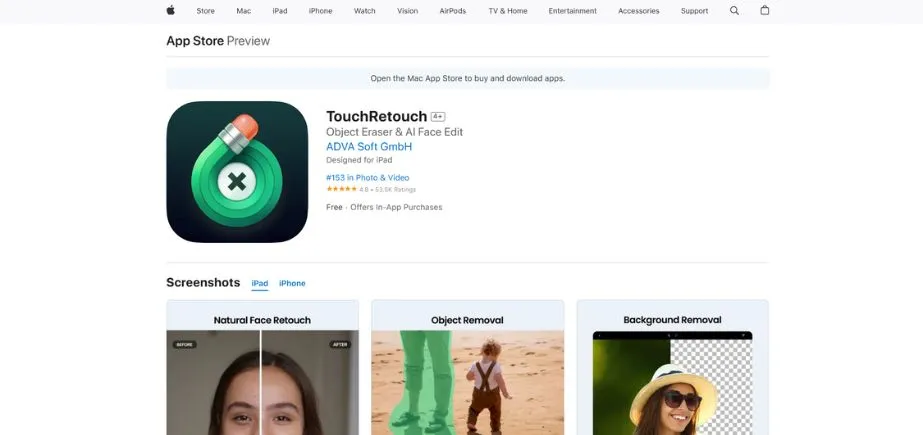Open the iPhone navigation item
Image resolution: width=923 pixels, height=435 pixels.
pos(320,11)
